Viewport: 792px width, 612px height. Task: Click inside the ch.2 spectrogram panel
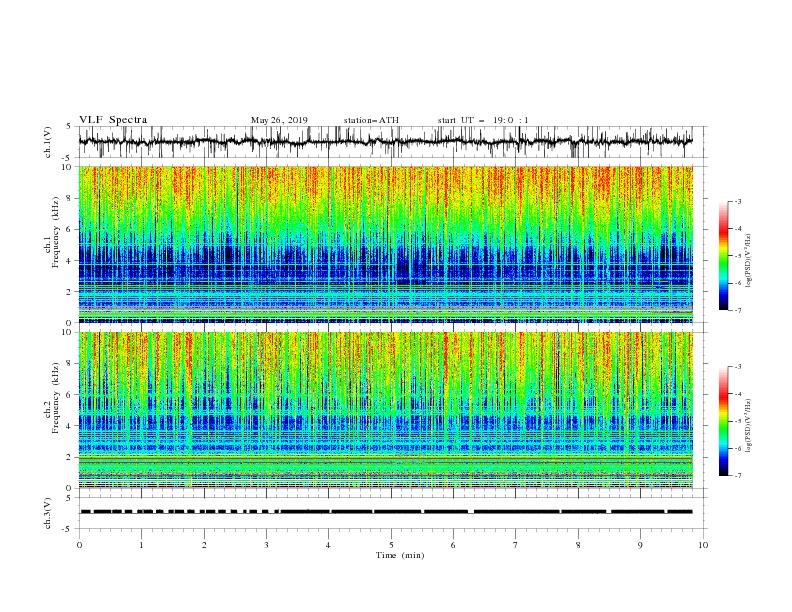[386, 410]
